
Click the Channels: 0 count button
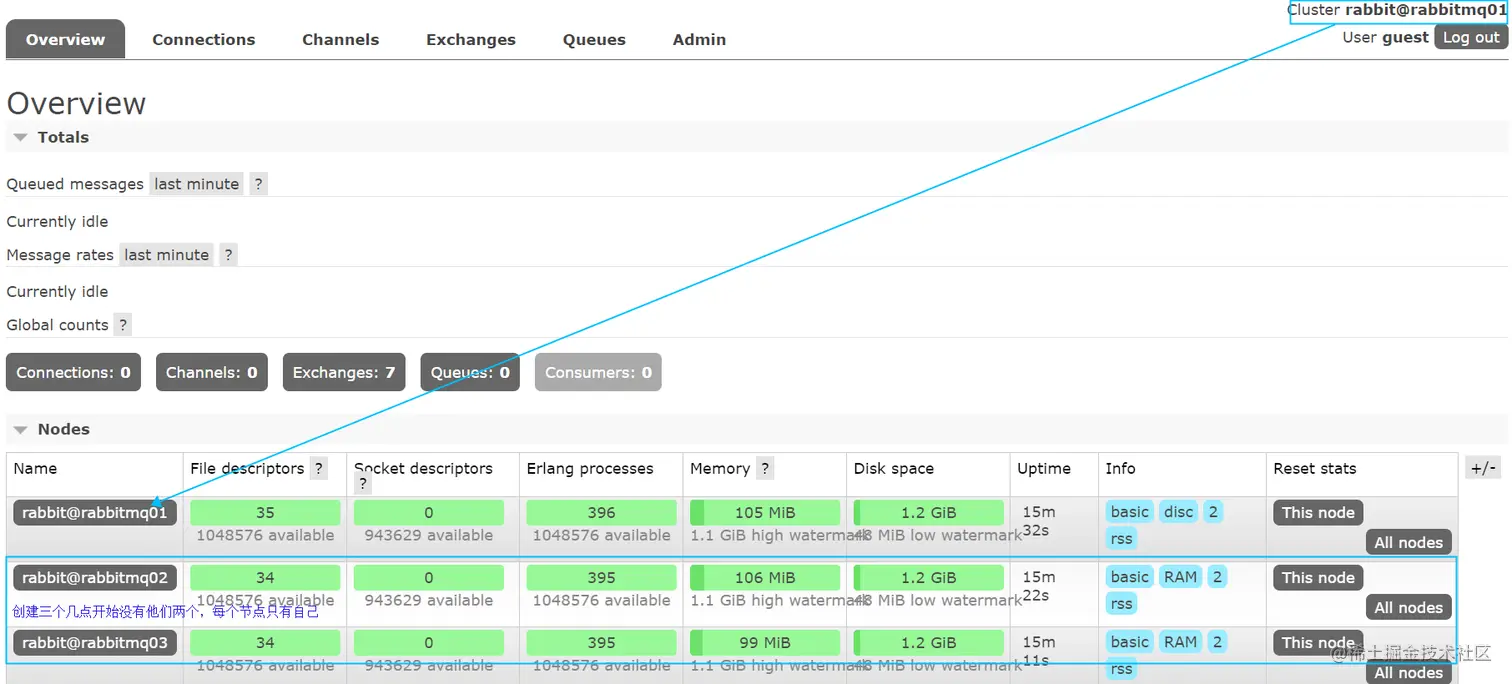[211, 372]
